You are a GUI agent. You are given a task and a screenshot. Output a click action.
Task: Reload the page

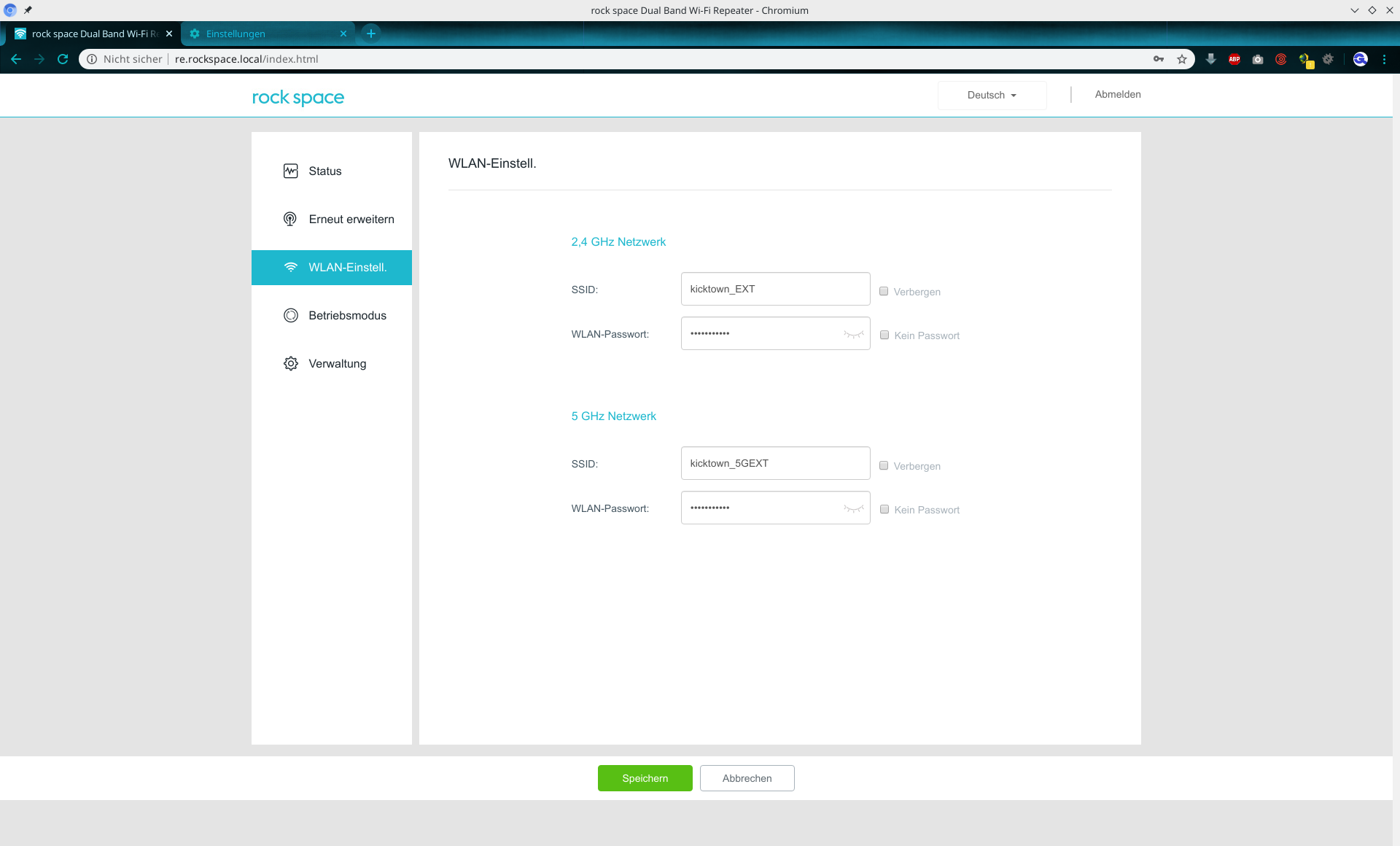tap(63, 59)
